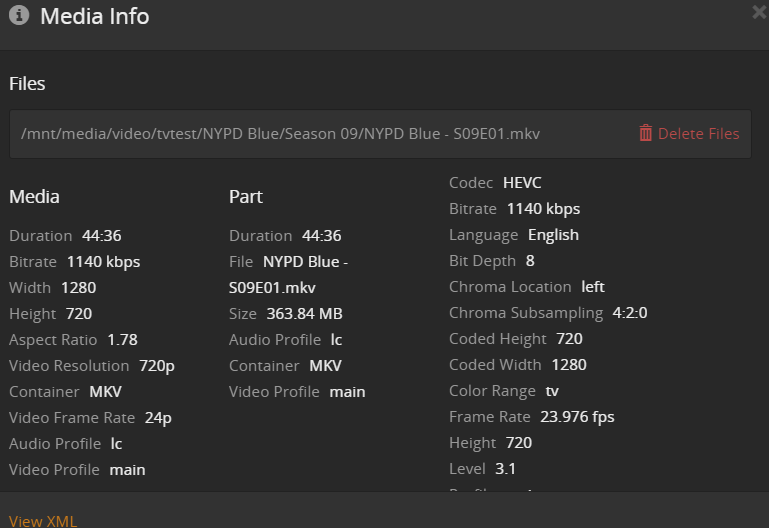Click the 24p Video Frame Rate value

pyautogui.click(x=158, y=418)
